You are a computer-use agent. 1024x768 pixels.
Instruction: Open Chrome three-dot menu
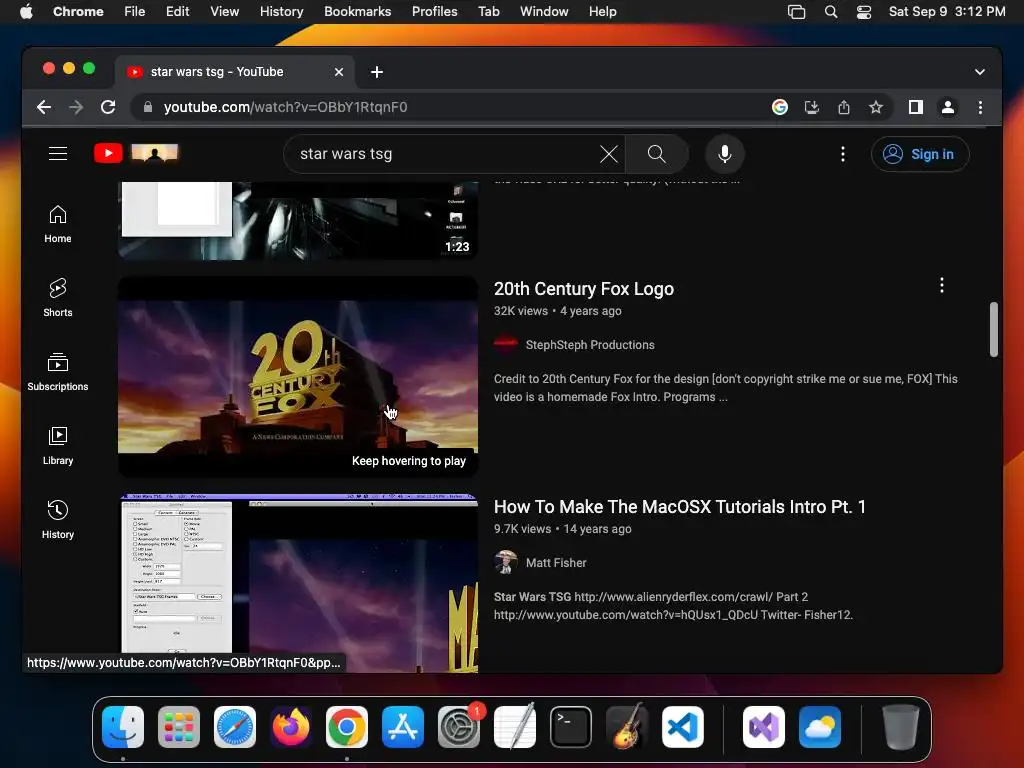pos(980,107)
